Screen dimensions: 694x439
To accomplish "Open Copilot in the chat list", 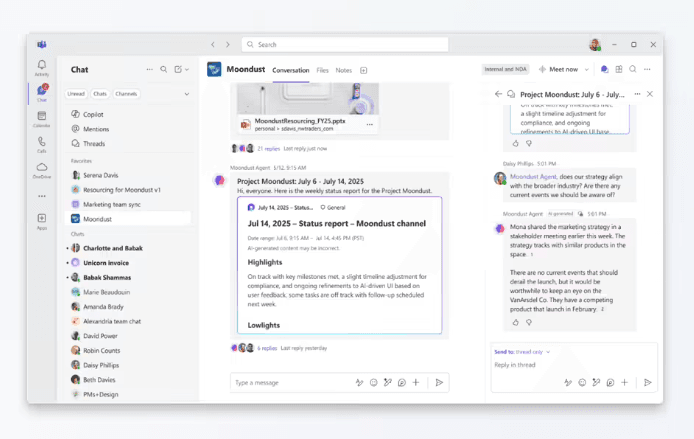I will click(x=128, y=114).
